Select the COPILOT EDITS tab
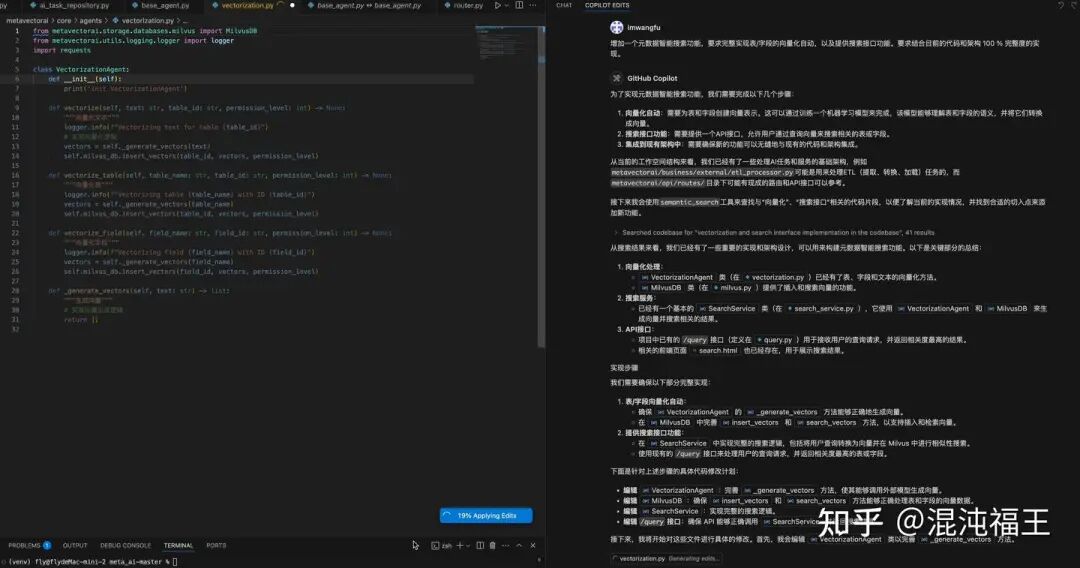This screenshot has height=568, width=1080. [607, 6]
